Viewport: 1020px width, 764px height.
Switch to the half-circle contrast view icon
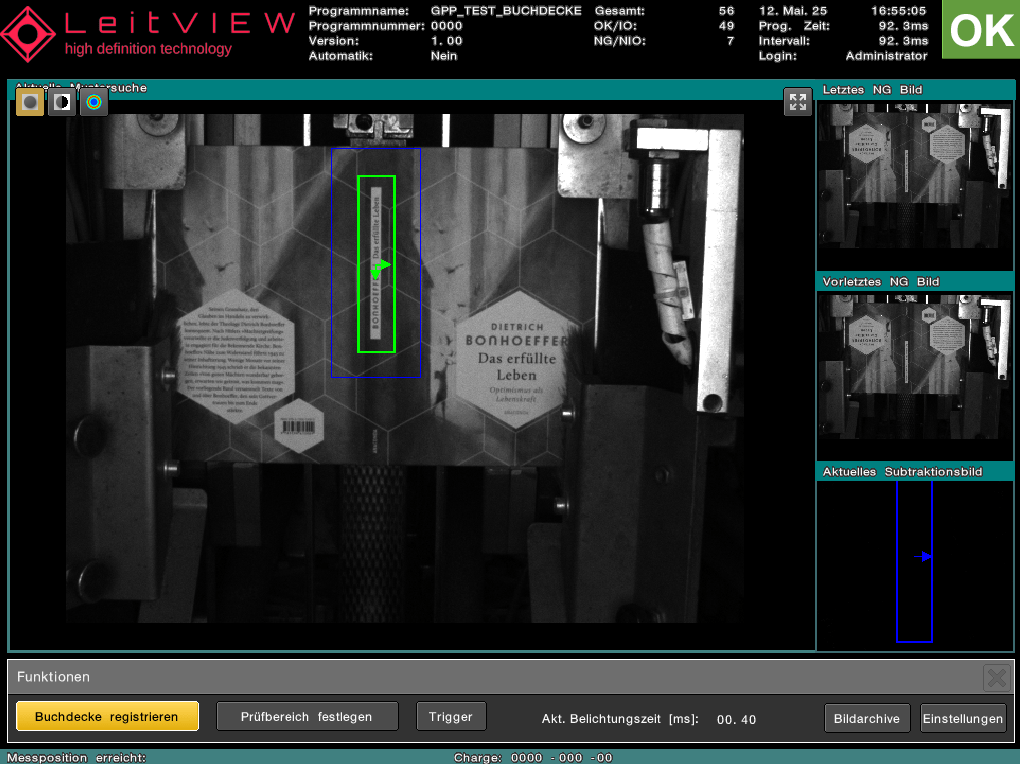62,102
